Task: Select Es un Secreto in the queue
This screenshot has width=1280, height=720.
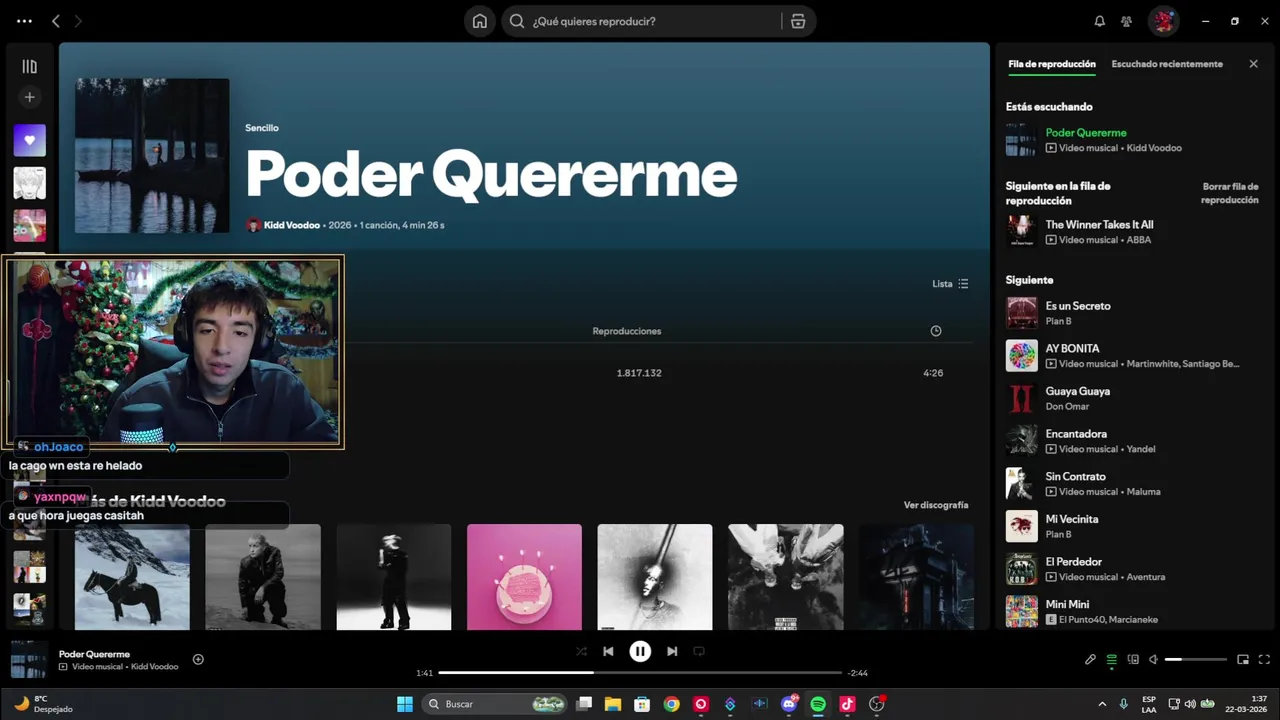Action: pos(1131,313)
